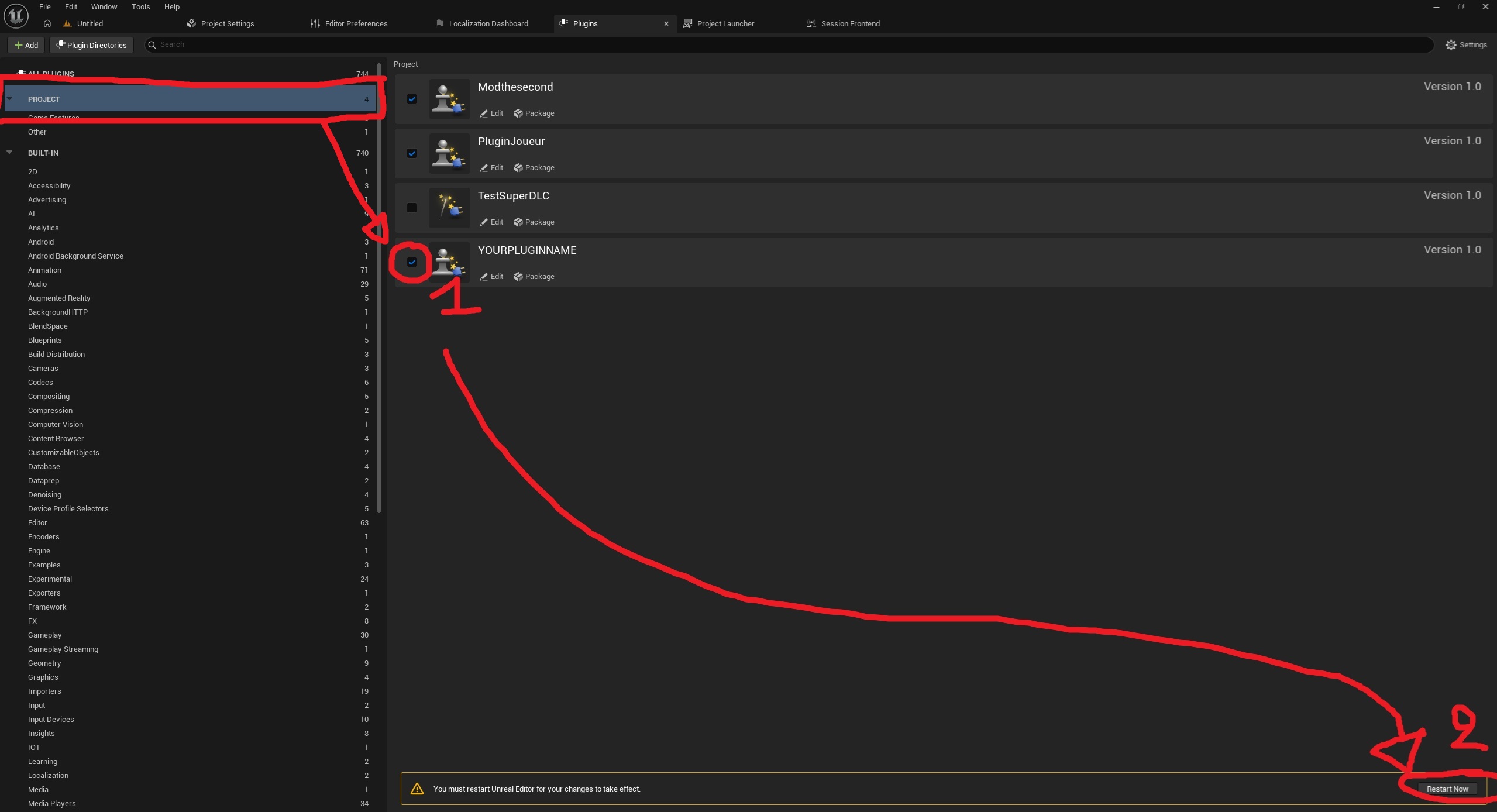1497x812 pixels.
Task: Click the Unreal Engine logo icon
Action: point(16,16)
